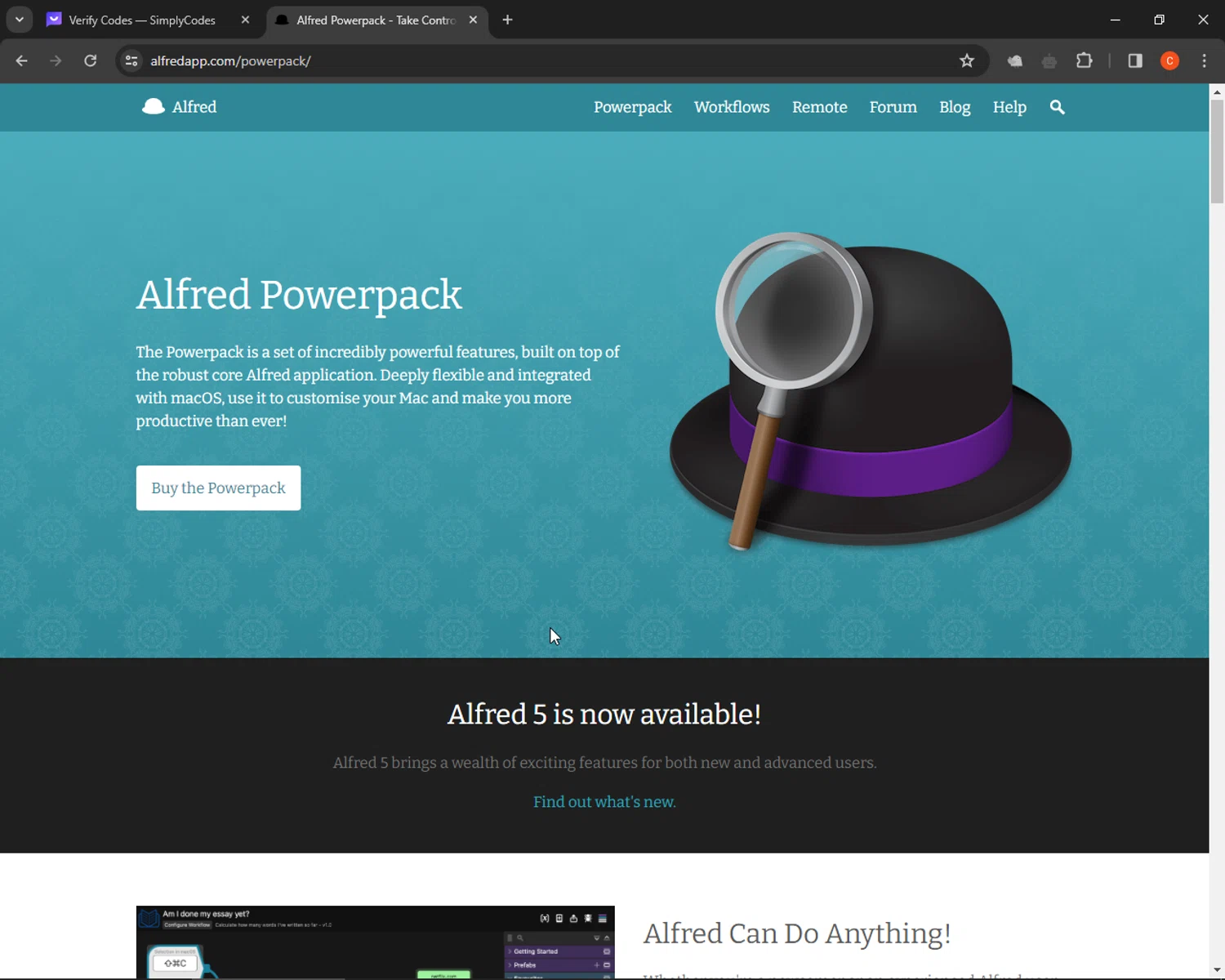Open the Remote nav item

coord(819,107)
